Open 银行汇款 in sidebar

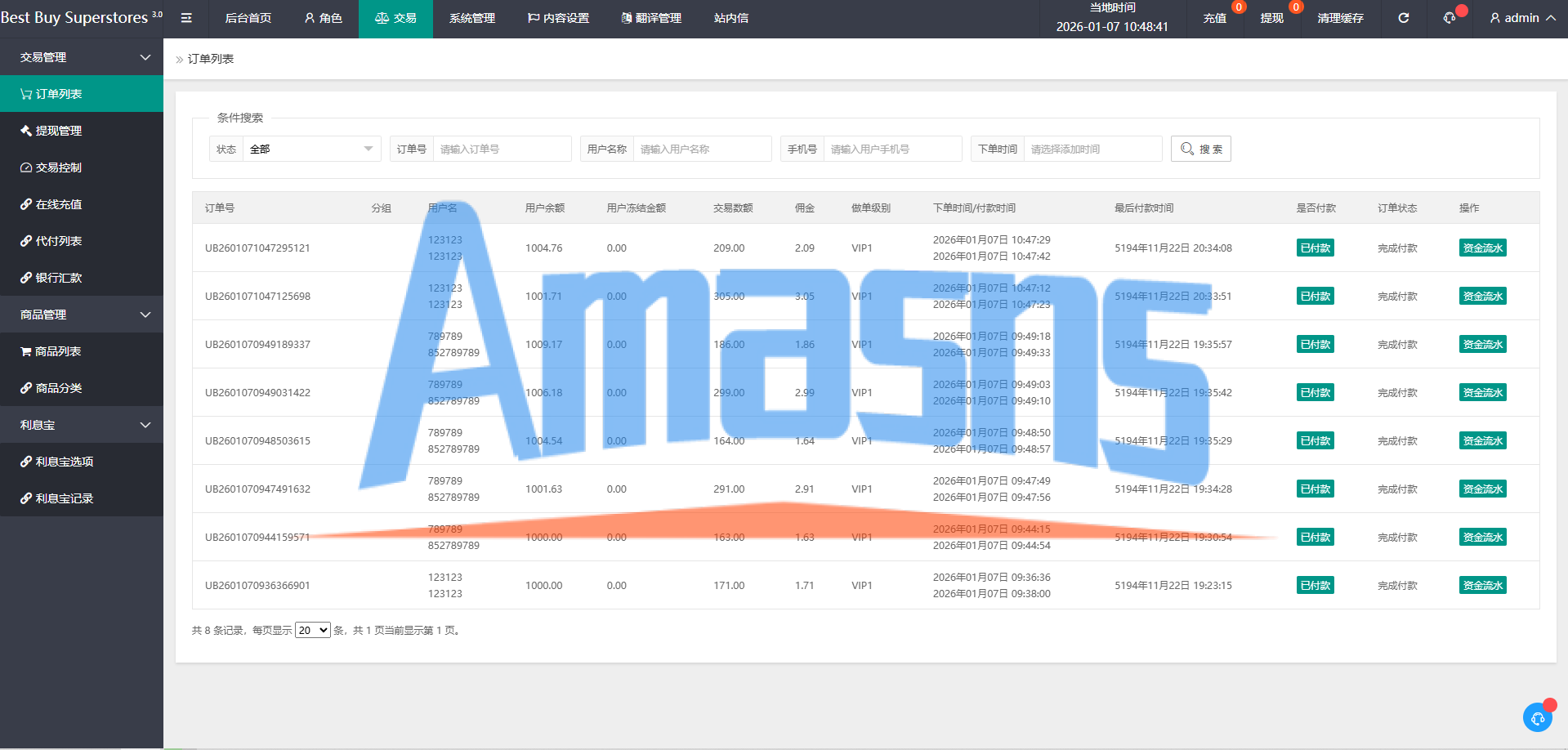pyautogui.click(x=82, y=278)
